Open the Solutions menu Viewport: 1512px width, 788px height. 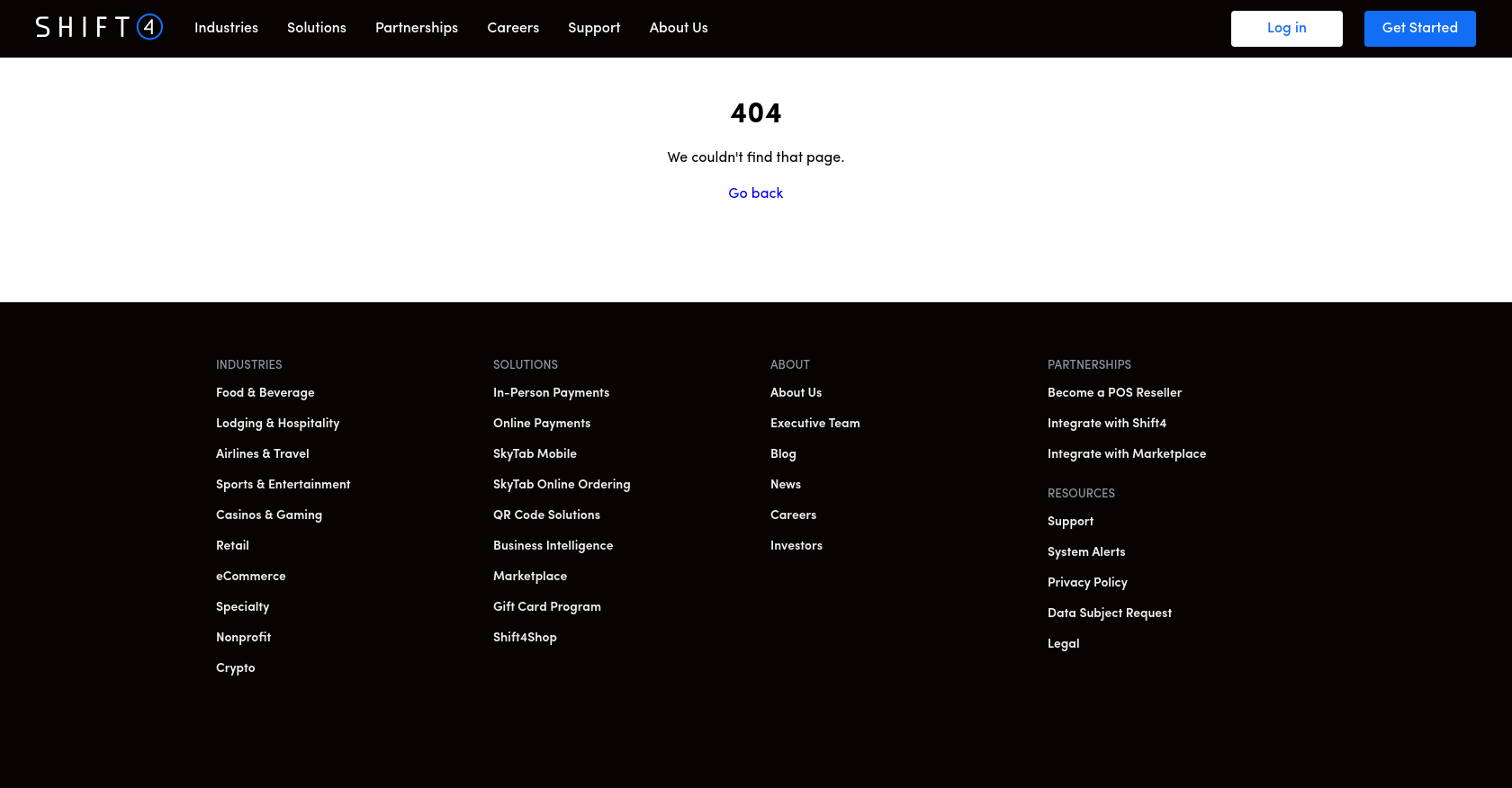(x=317, y=28)
